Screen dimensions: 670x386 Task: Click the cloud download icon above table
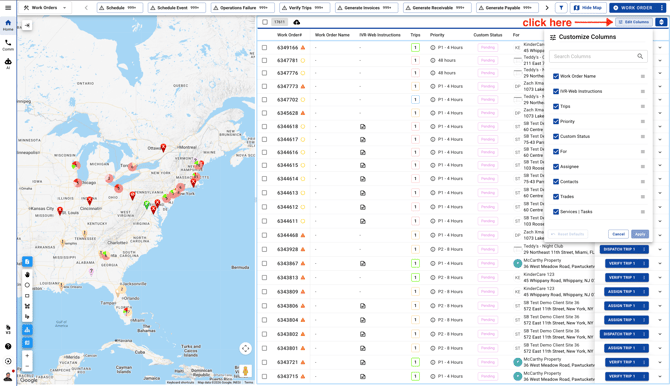tap(297, 22)
